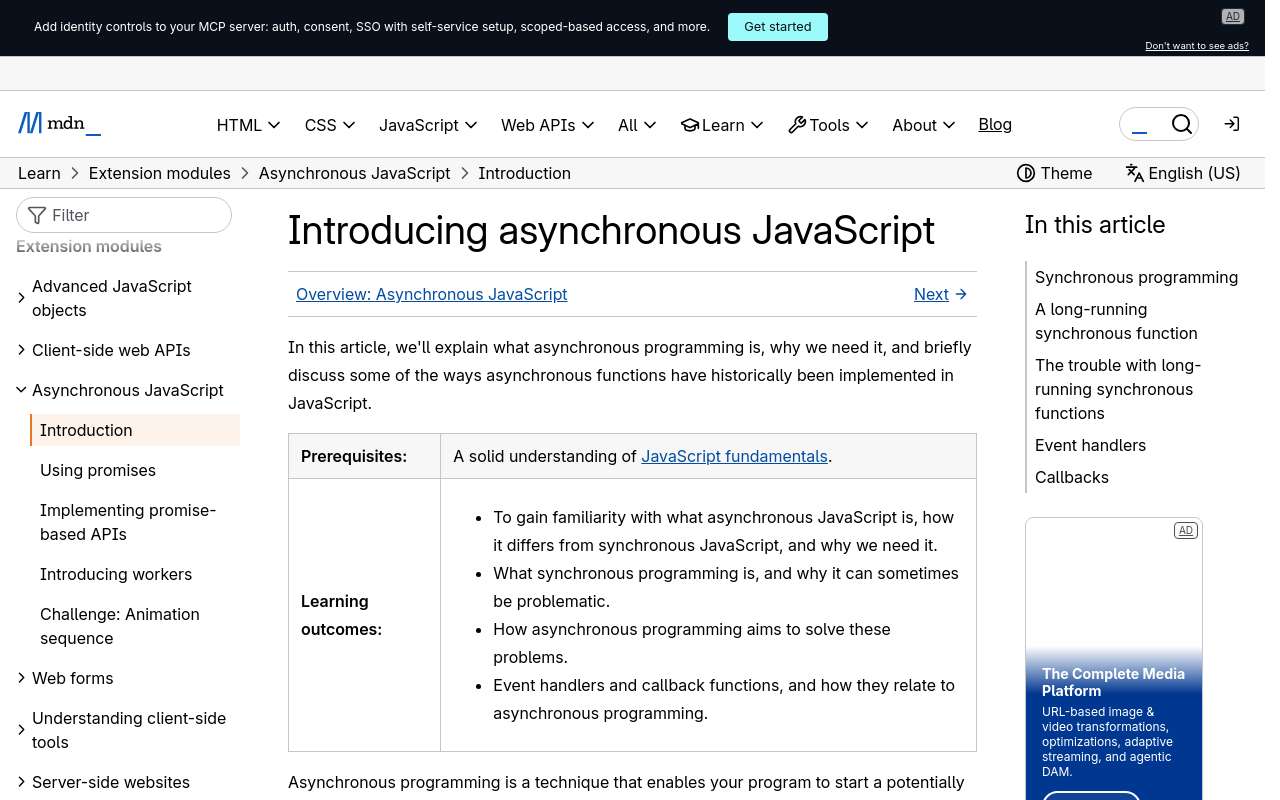Viewport: 1280px width, 800px height.
Task: Open the Overview: Asynchronous JavaScript link
Action: click(x=432, y=294)
